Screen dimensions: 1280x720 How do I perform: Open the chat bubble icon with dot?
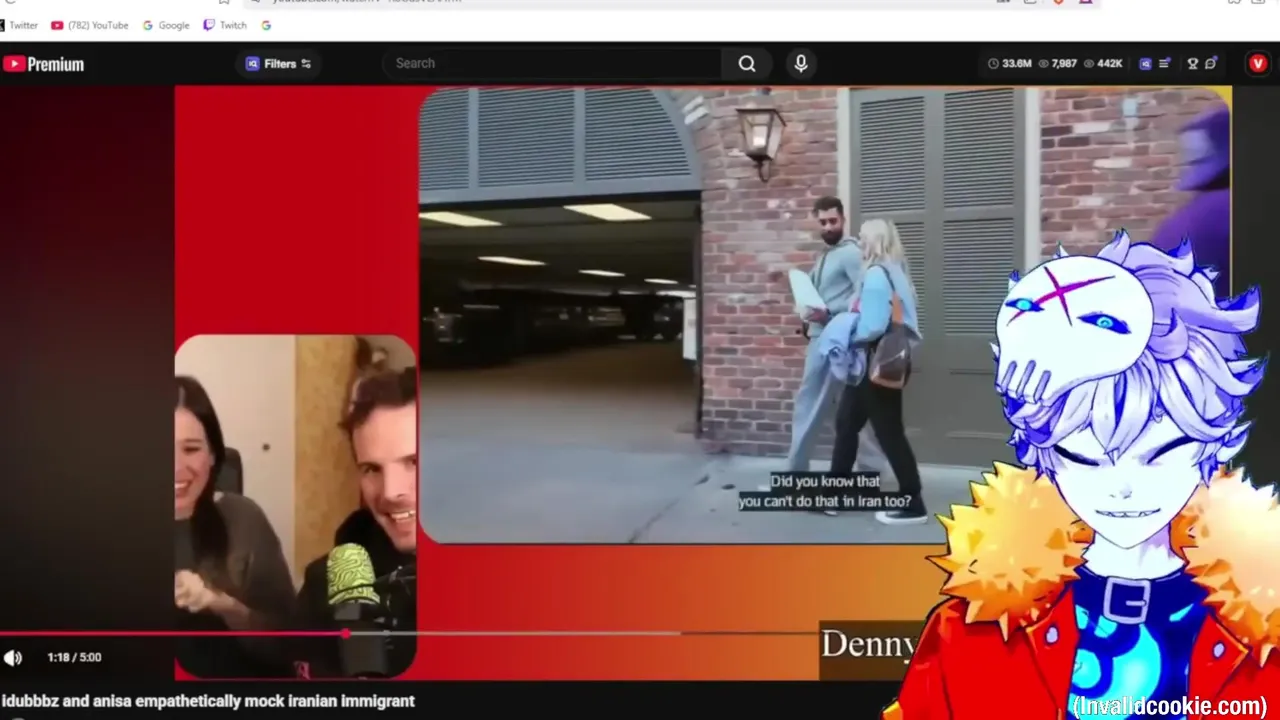point(1211,64)
